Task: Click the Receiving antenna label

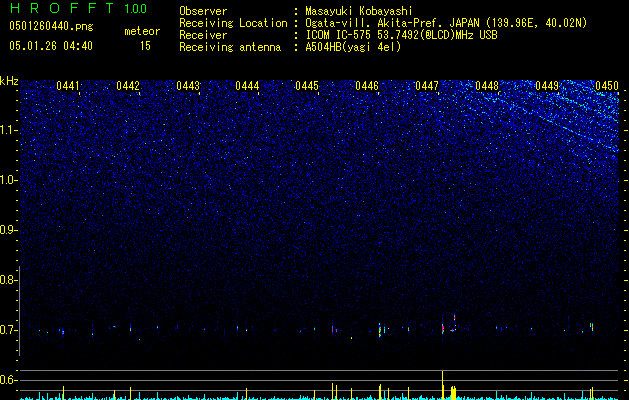Action: 230,47
